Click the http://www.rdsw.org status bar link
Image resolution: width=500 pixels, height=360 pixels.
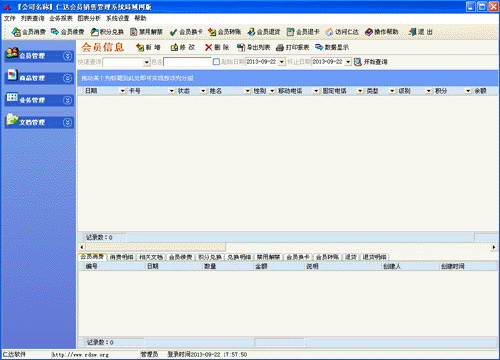pyautogui.click(x=81, y=355)
